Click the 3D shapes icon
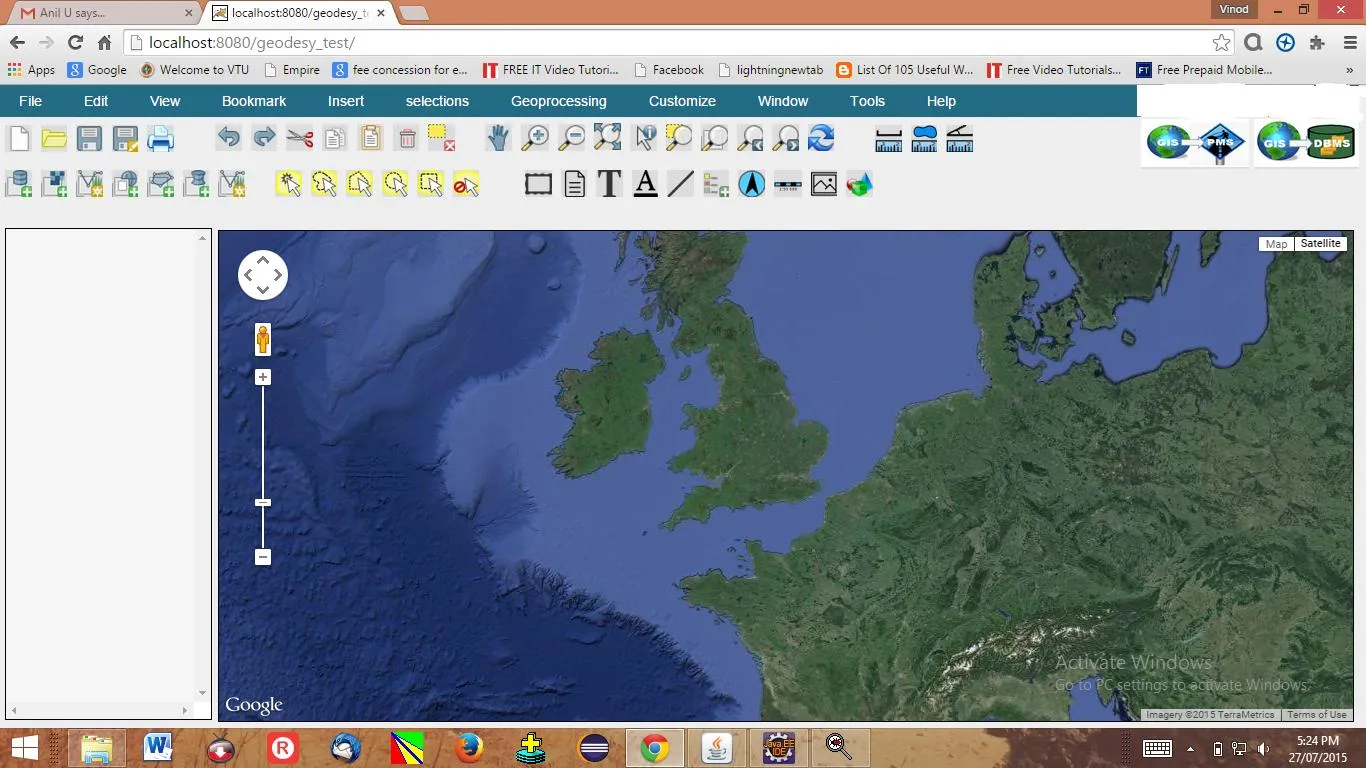 click(859, 184)
